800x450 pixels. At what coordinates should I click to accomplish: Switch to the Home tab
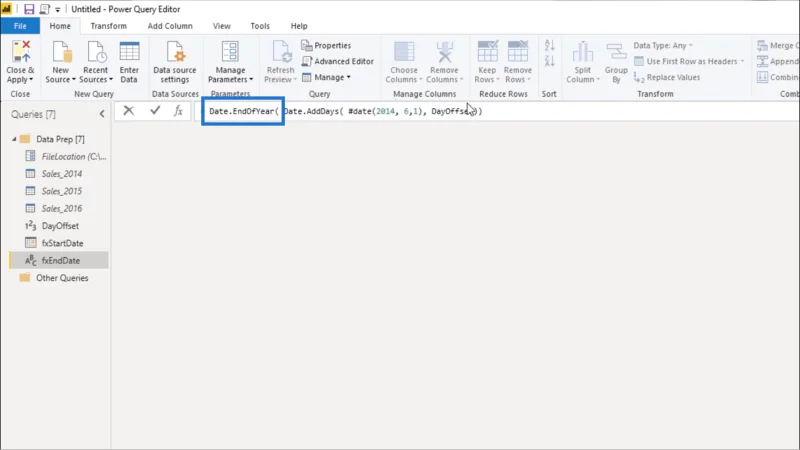(x=60, y=26)
